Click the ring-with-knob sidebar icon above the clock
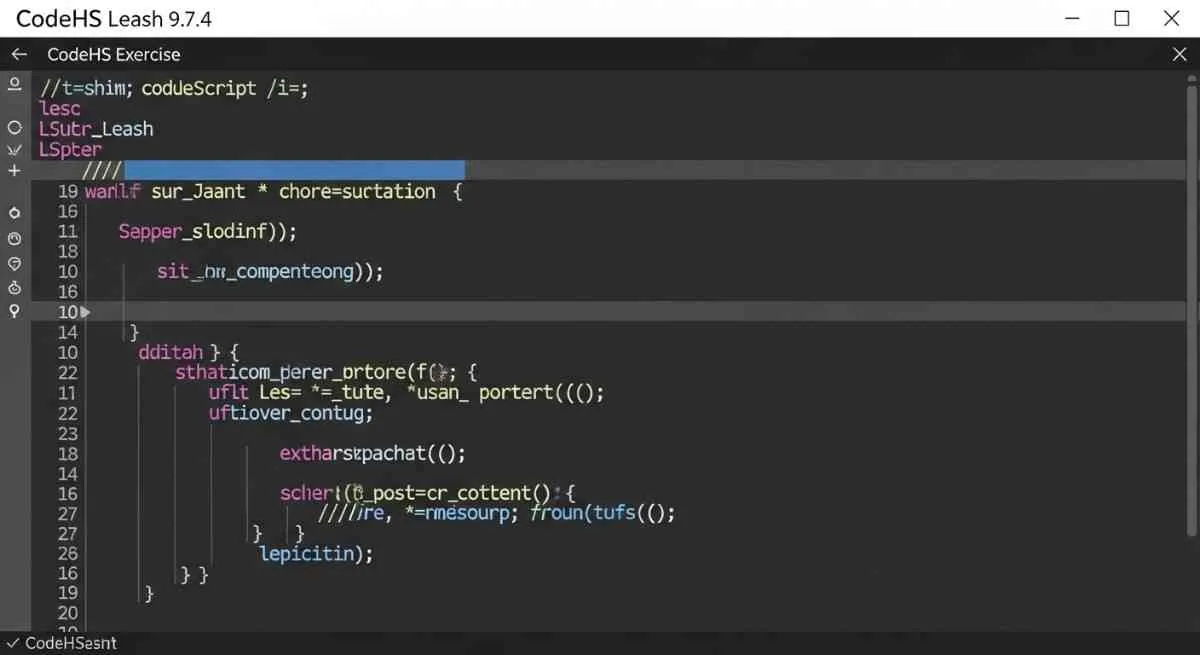Screen dimensions: 1200x655 pyautogui.click(x=14, y=213)
